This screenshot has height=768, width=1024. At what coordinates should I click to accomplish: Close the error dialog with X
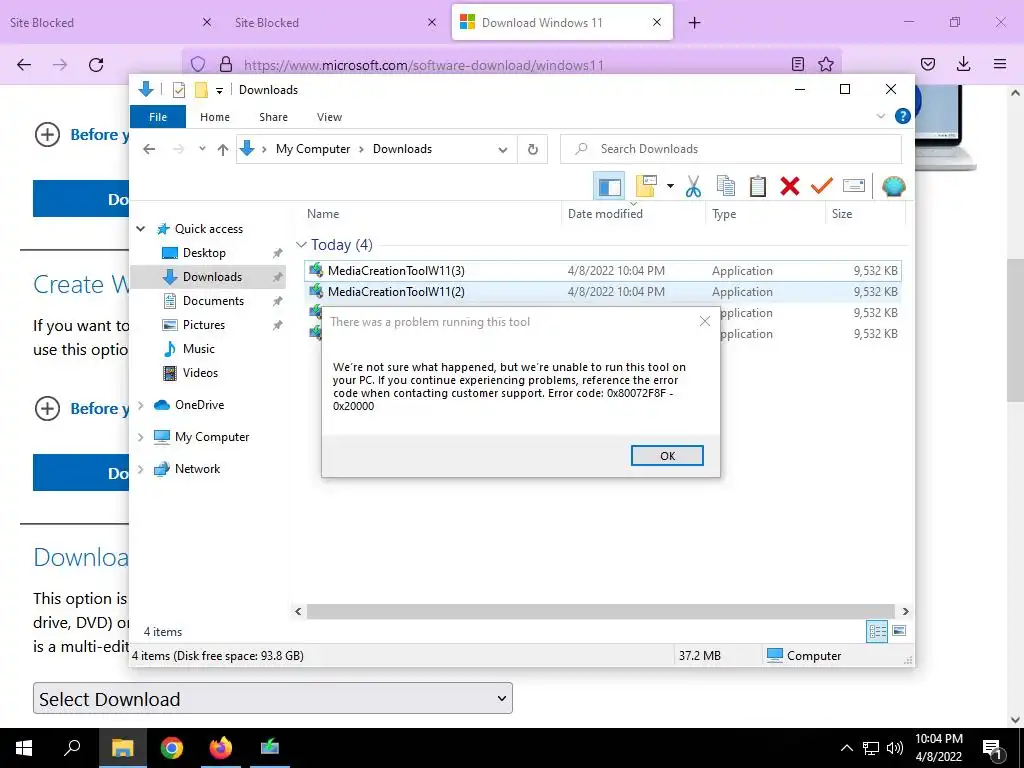tap(705, 321)
